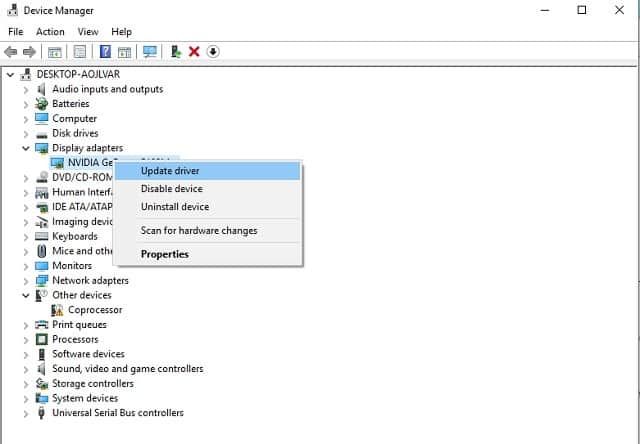Screen dimensions: 640x444
Task: Click the Batteries icon
Action: pyautogui.click(x=41, y=104)
